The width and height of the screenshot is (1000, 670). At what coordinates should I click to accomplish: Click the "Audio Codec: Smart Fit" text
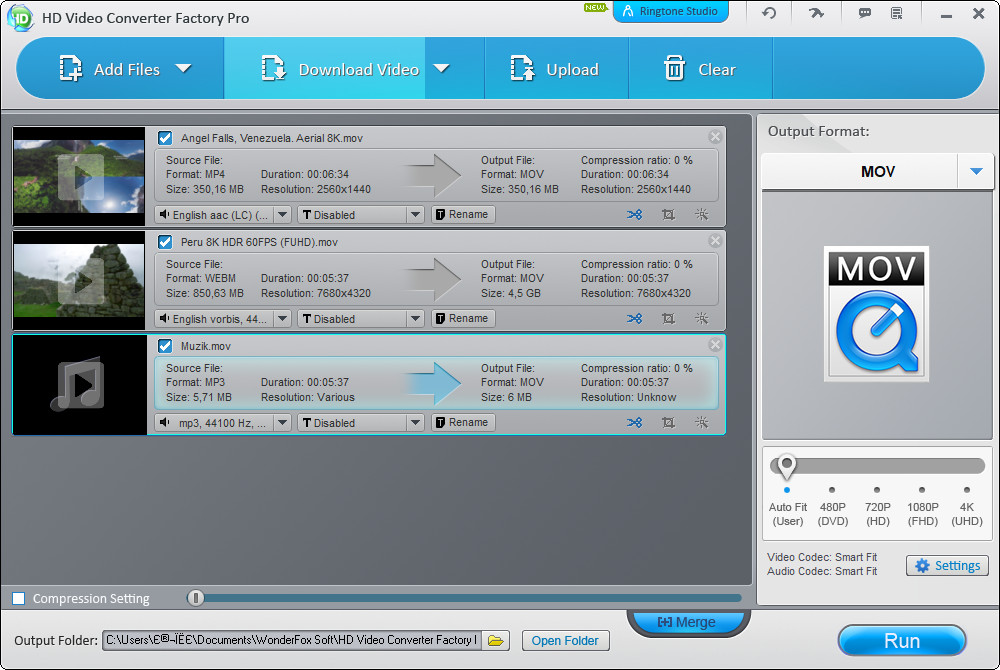822,571
